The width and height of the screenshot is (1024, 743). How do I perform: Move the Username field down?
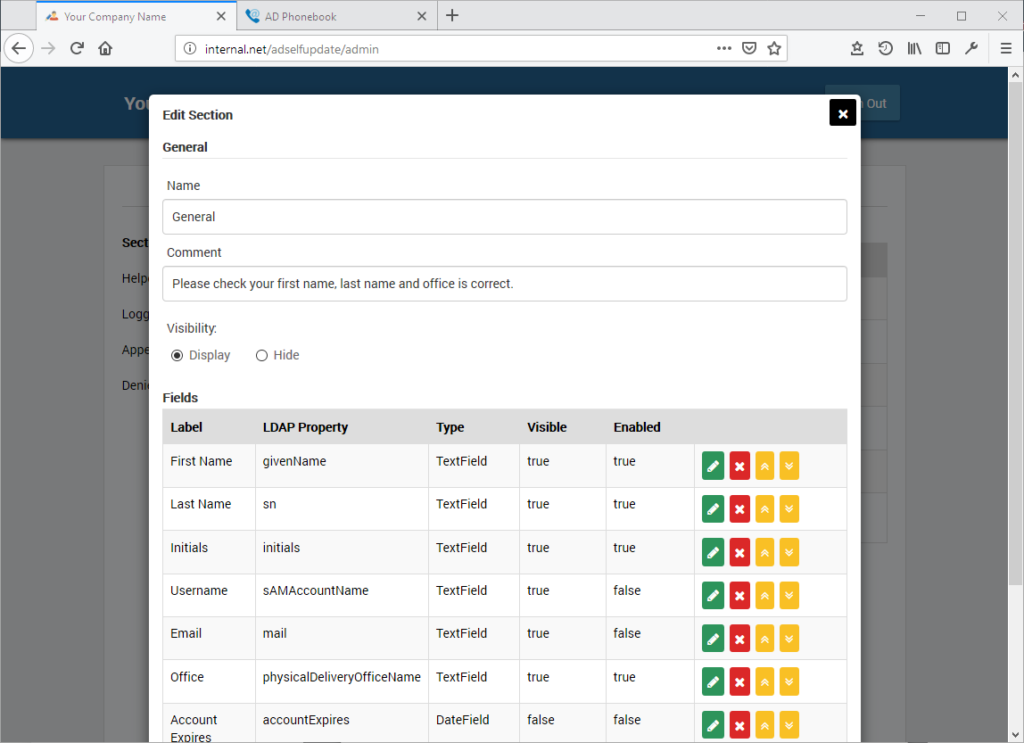click(789, 595)
